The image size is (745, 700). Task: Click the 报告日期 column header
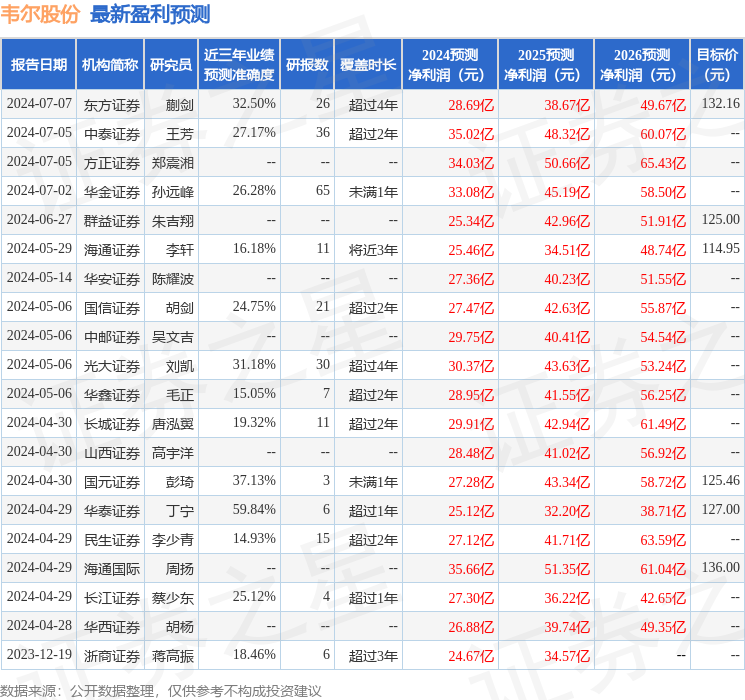[38, 65]
